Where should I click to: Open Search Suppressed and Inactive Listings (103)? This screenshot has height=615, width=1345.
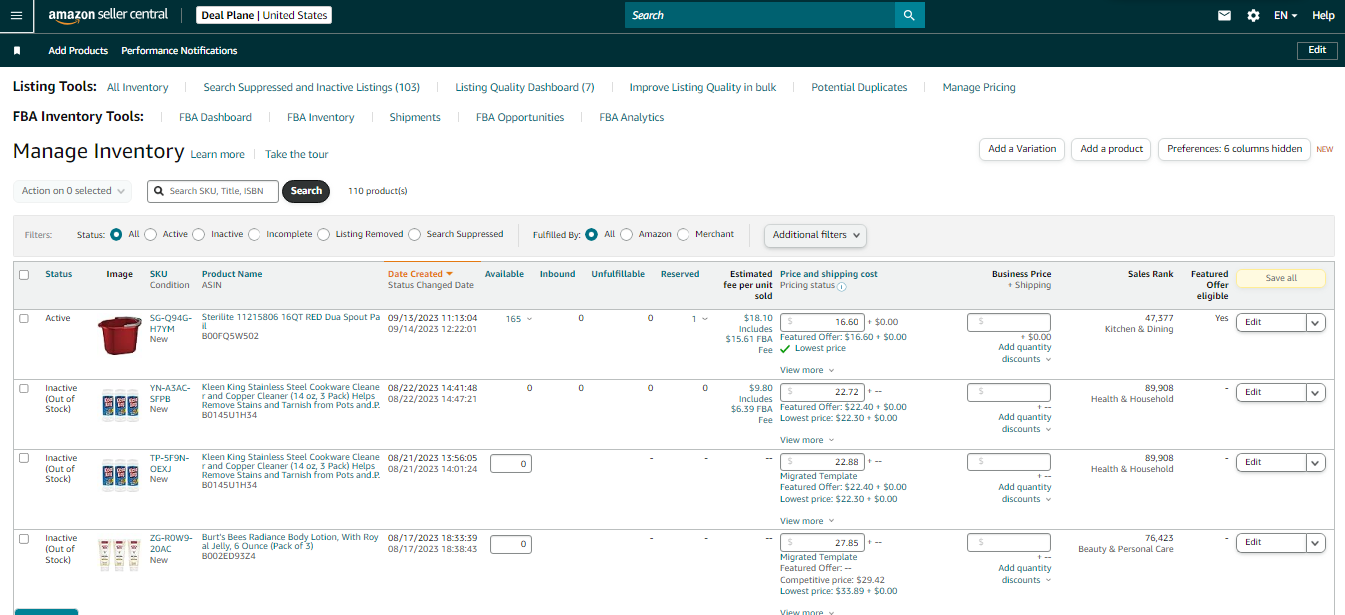(x=311, y=87)
